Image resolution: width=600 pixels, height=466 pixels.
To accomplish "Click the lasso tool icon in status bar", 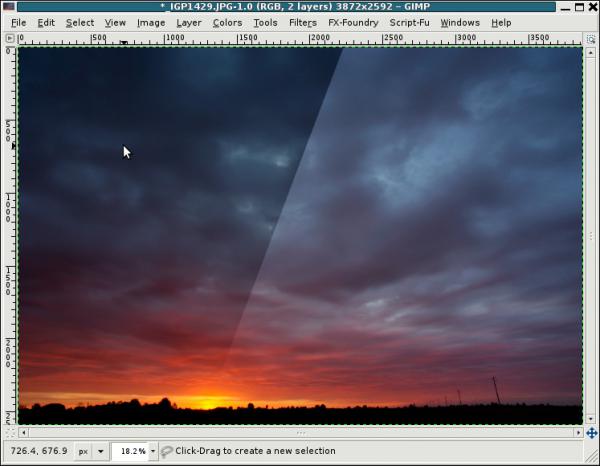I will [x=166, y=451].
